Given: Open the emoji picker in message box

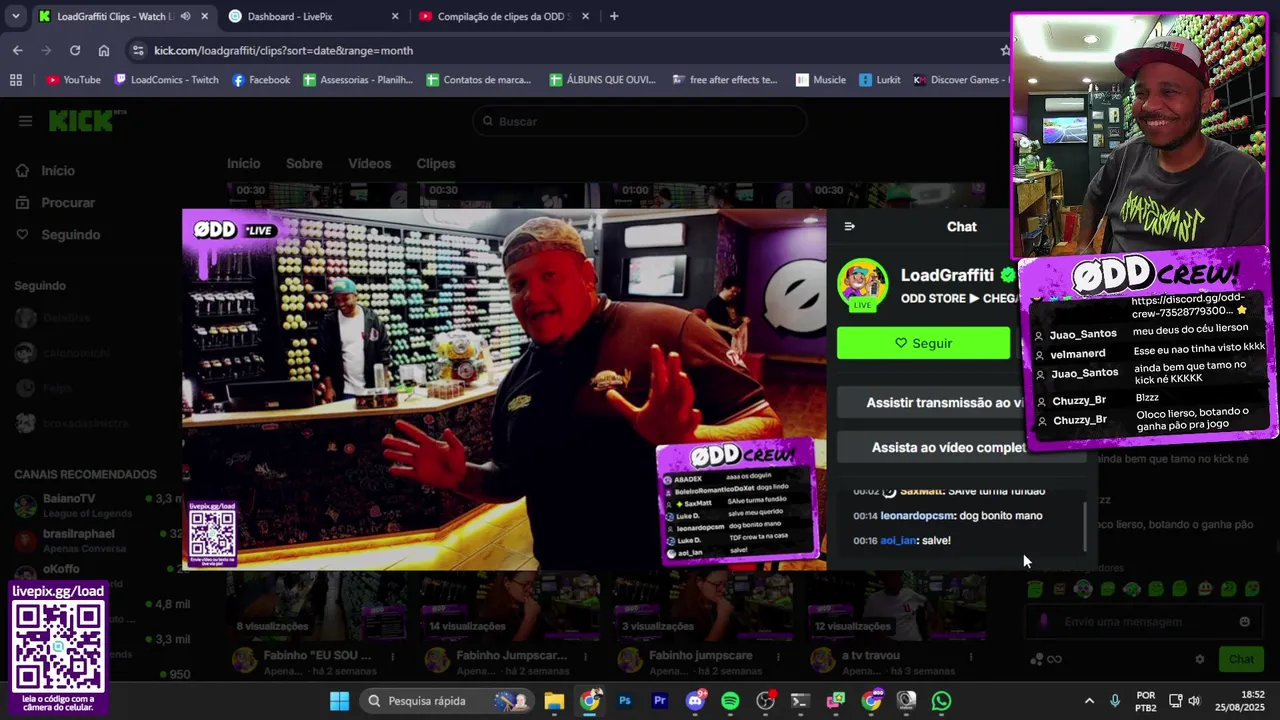Looking at the screenshot, I should coord(1244,622).
